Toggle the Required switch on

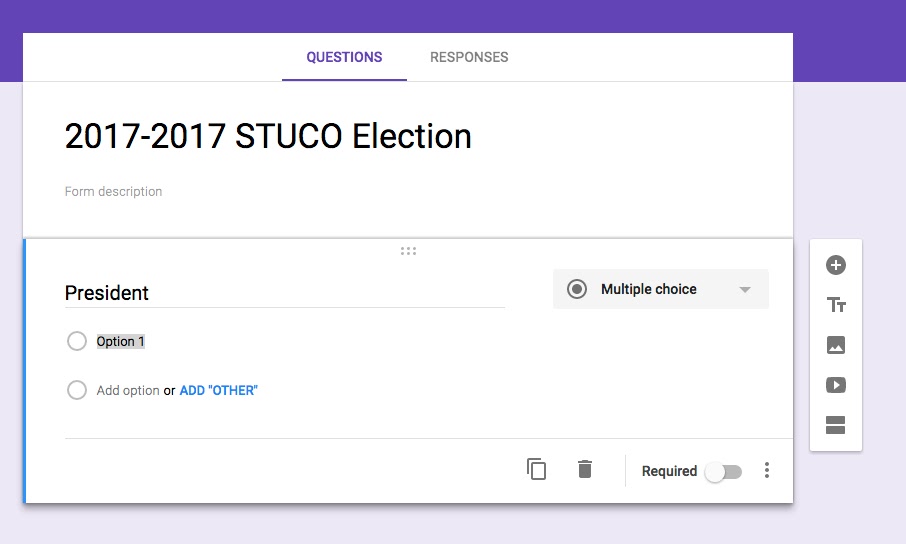723,472
